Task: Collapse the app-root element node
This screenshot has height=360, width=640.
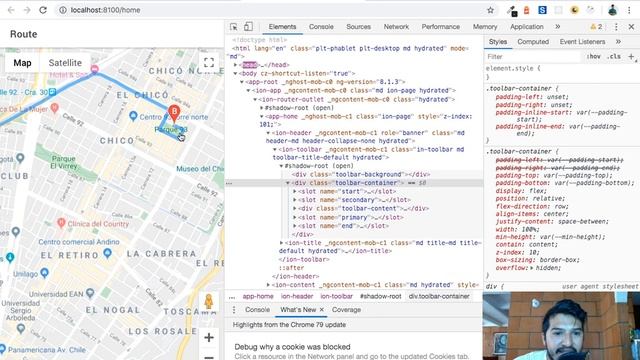Action: click(x=242, y=82)
